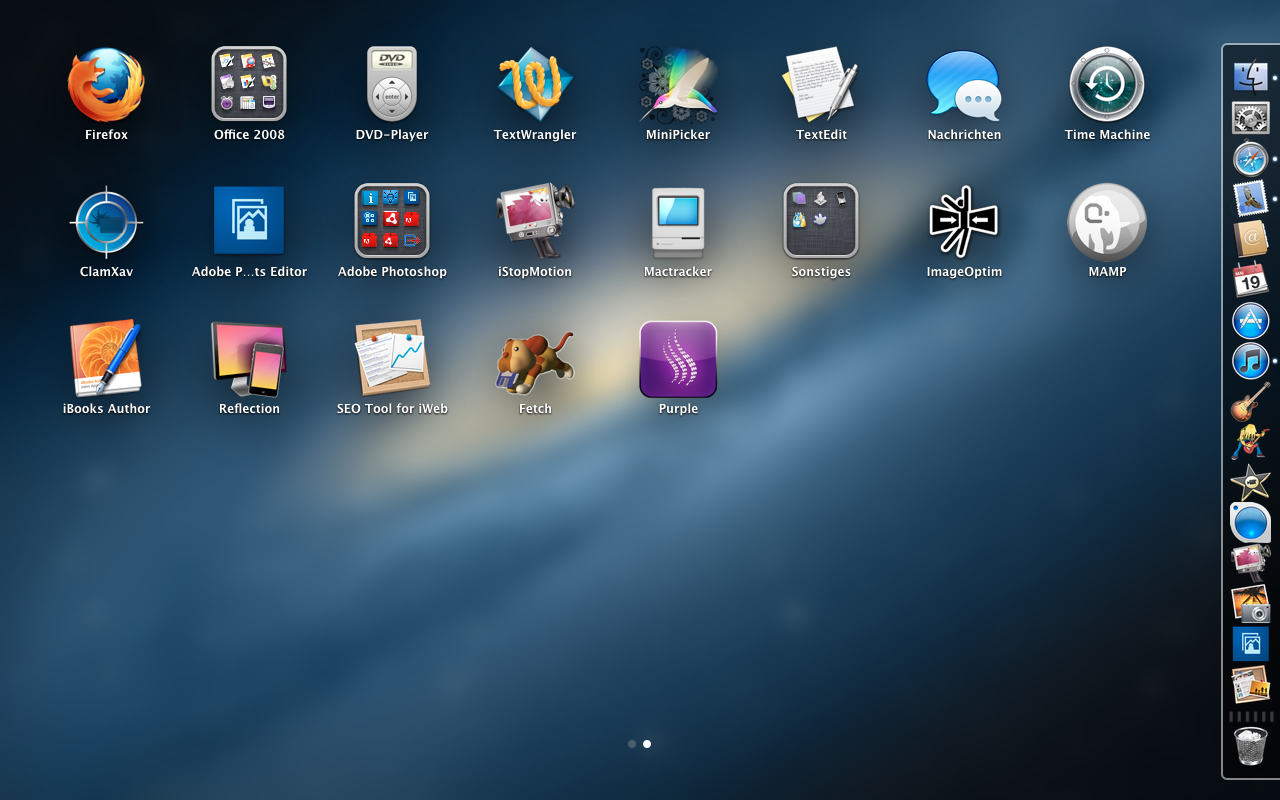This screenshot has width=1280, height=800.
Task: Switch to first Launchpad page dot
Action: click(x=632, y=744)
